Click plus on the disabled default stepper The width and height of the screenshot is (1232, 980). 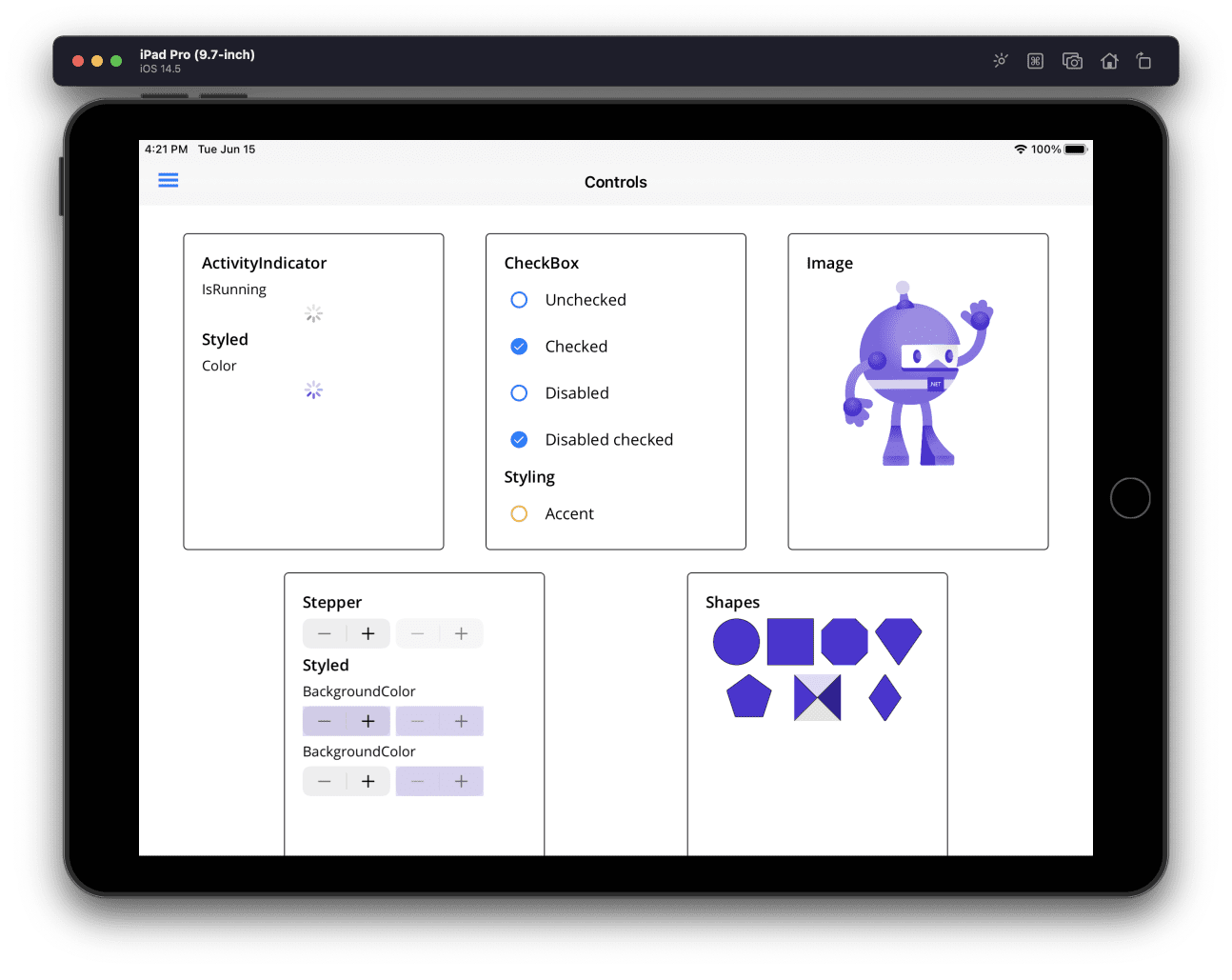point(462,634)
